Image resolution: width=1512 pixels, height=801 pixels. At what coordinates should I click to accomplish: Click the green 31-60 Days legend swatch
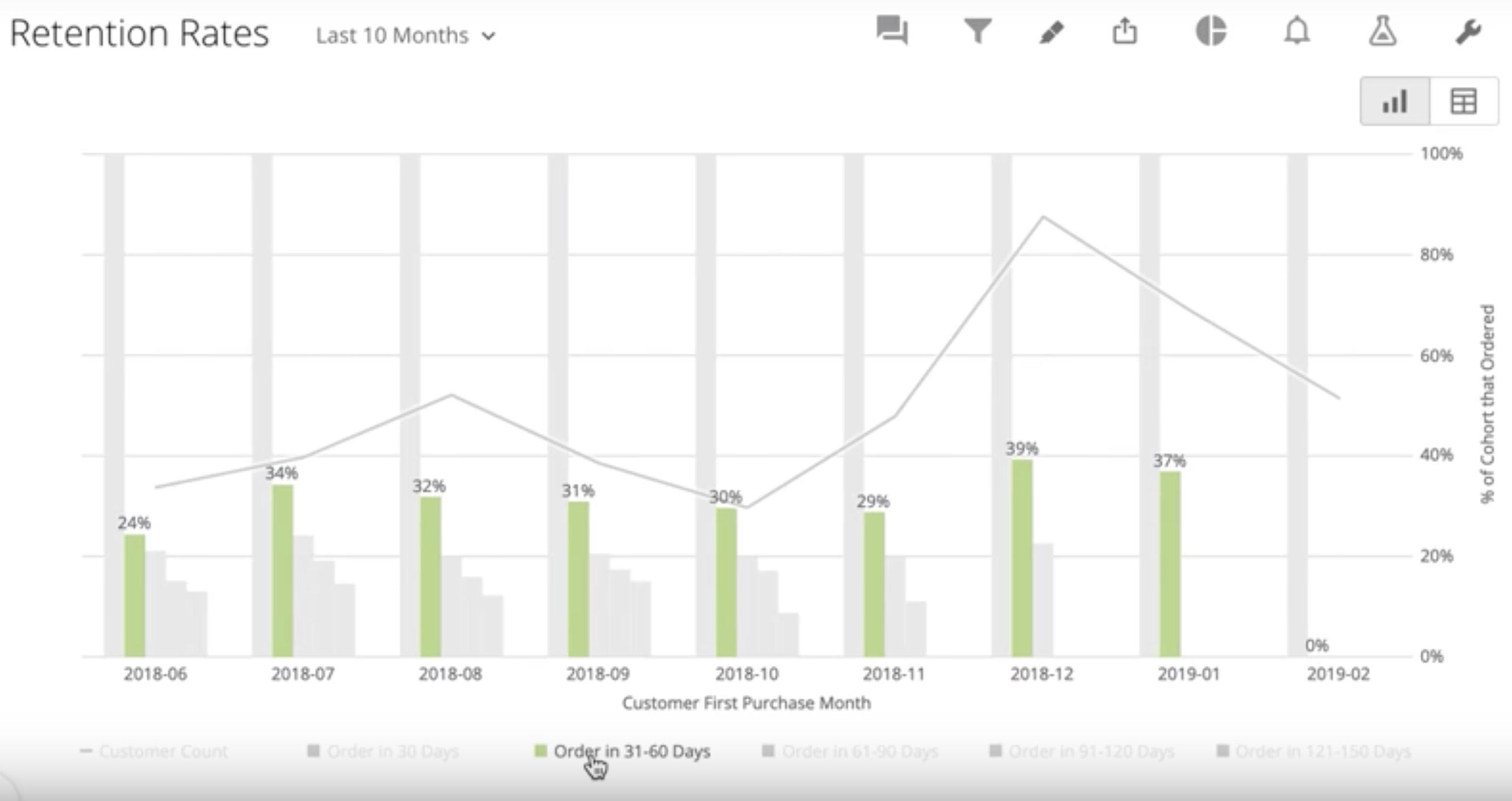point(541,751)
